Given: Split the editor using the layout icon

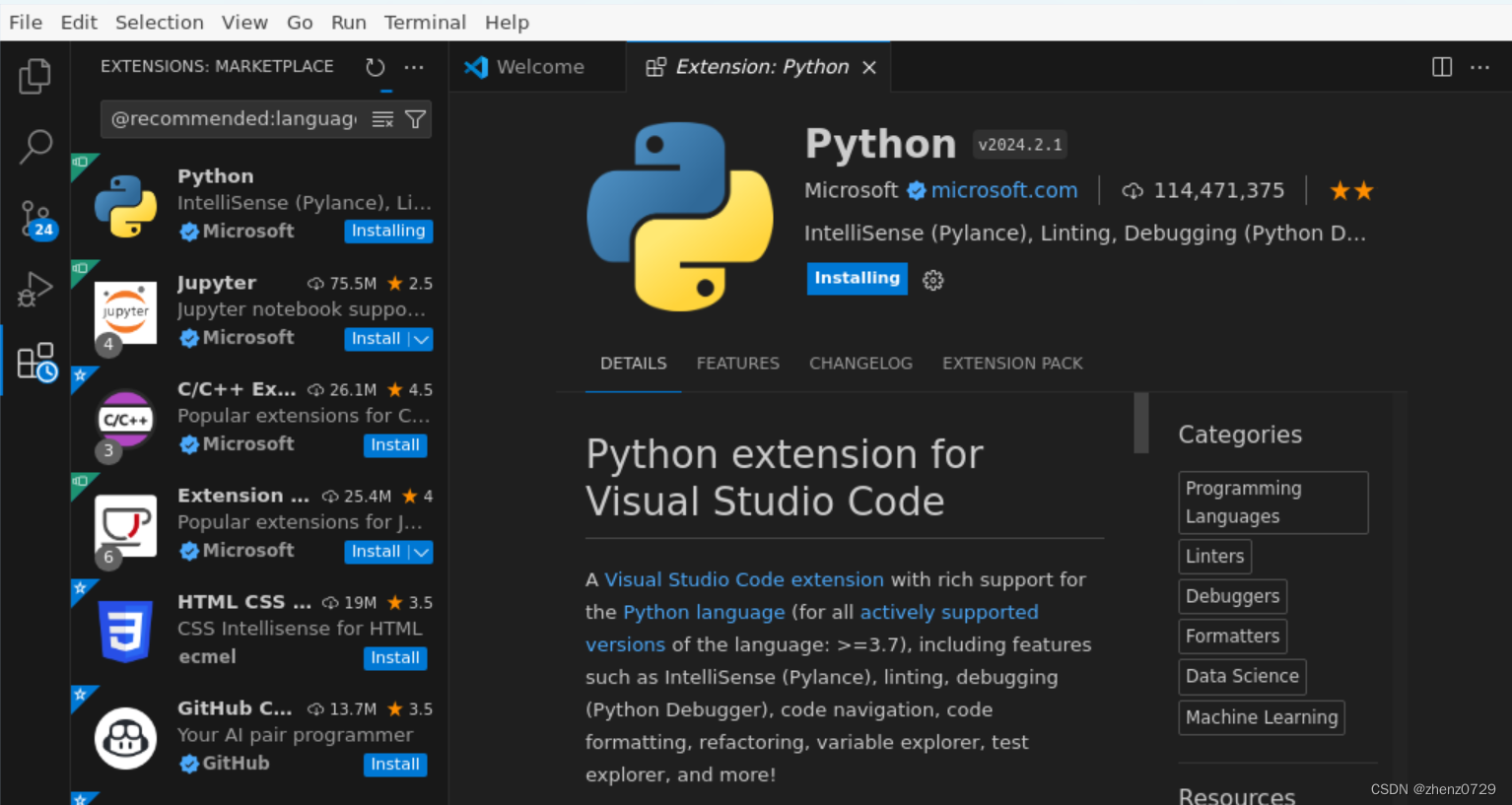Looking at the screenshot, I should pyautogui.click(x=1441, y=66).
